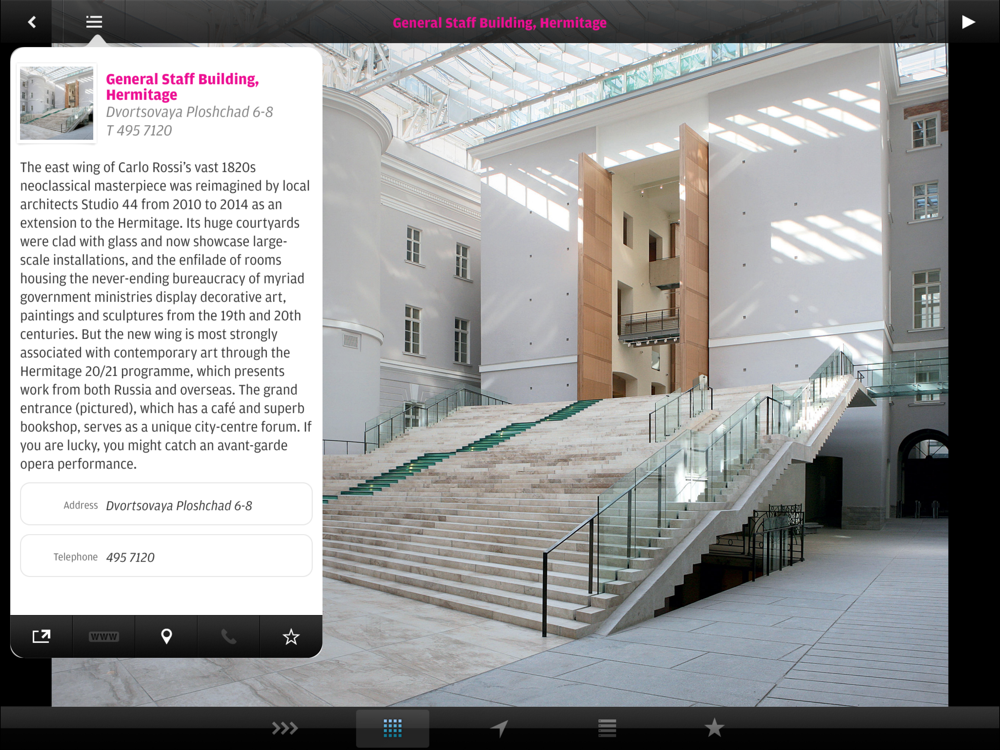
Task: Open the favourites star tab in bottom bar
Action: 714,728
